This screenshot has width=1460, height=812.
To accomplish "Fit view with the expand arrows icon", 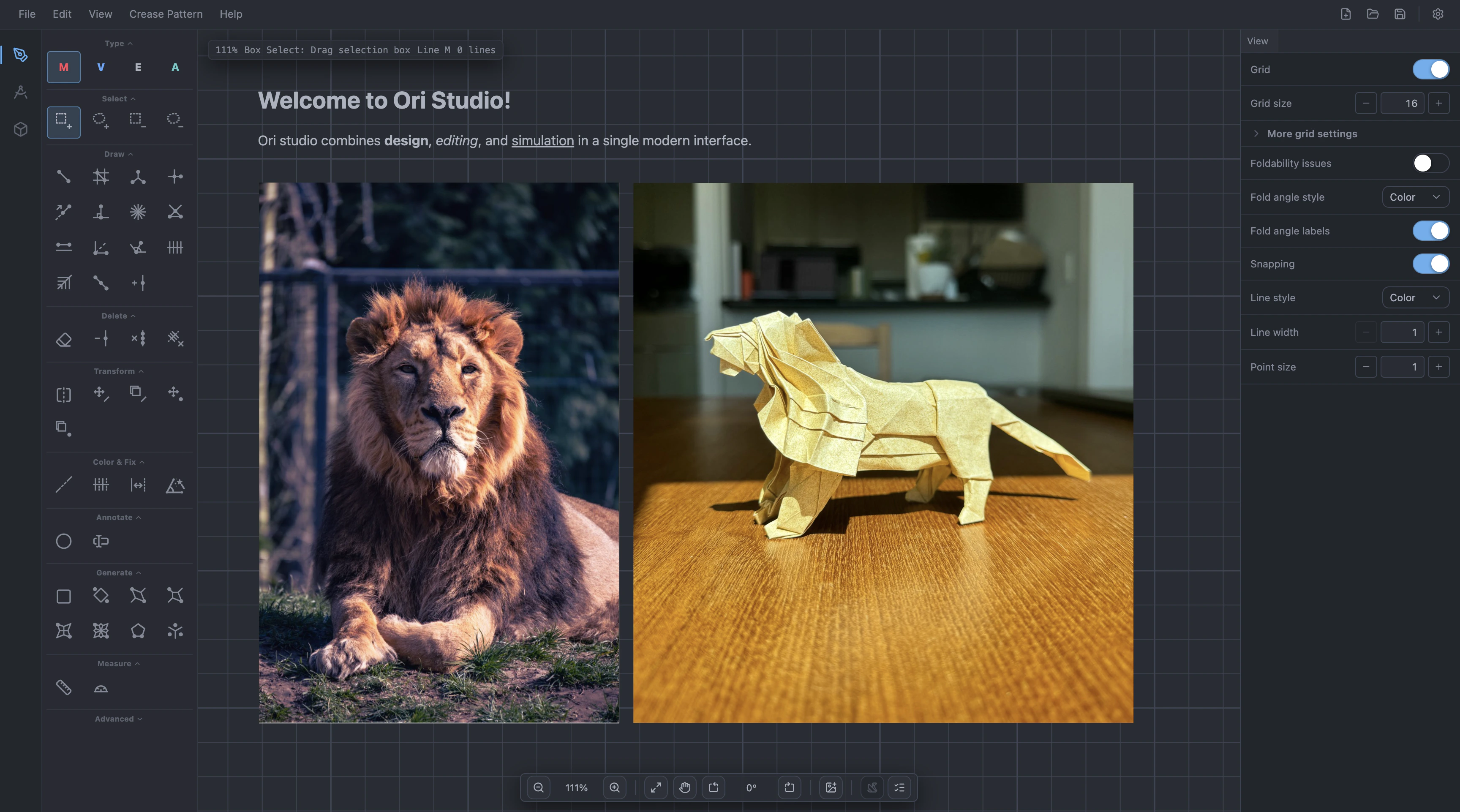I will [x=656, y=787].
